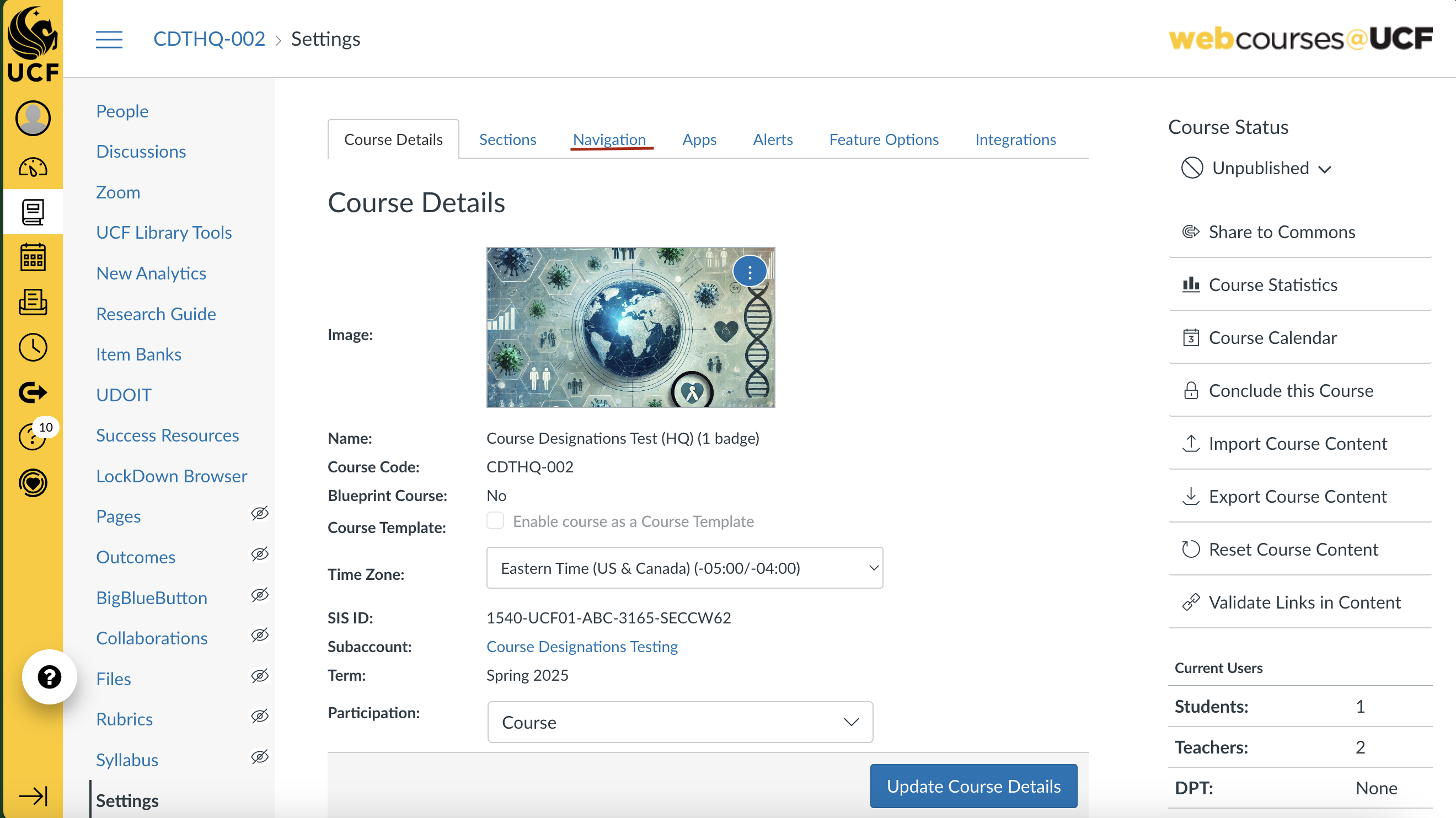Screen dimensions: 1456x818
Task: Open the Calendar icon in global navigation
Action: point(33,257)
